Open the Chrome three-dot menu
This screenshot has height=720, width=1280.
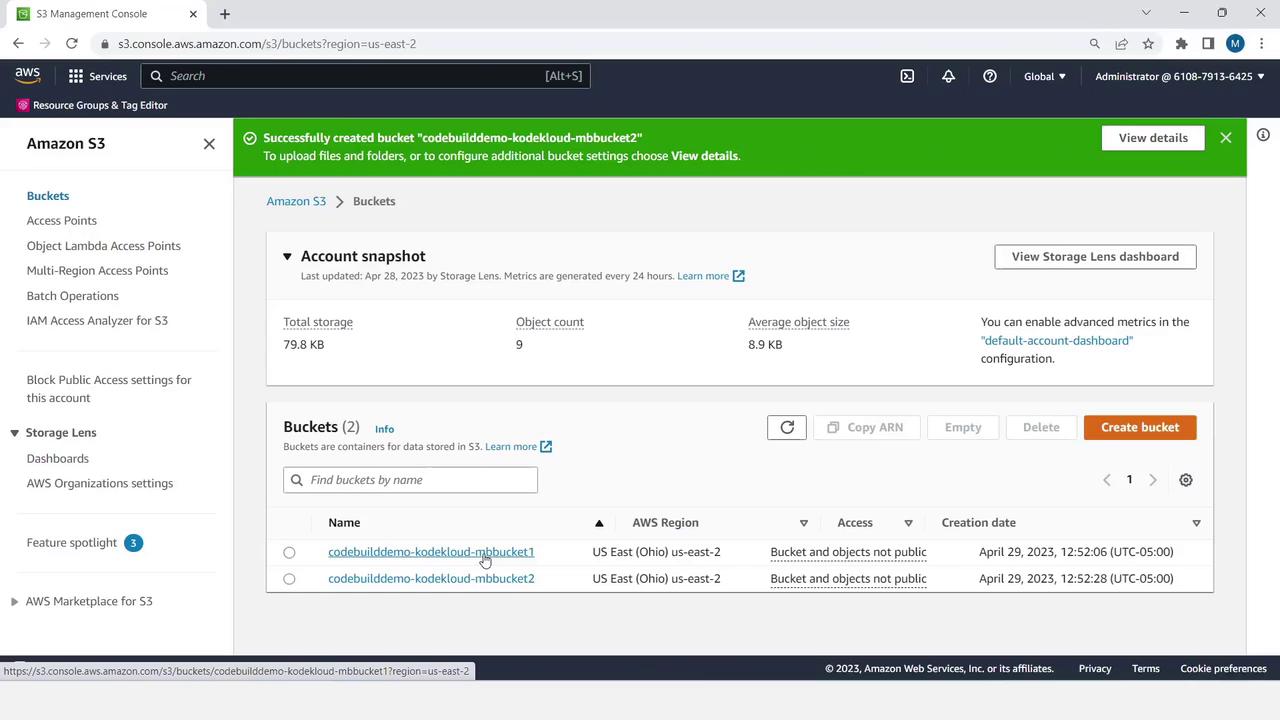(x=1261, y=44)
